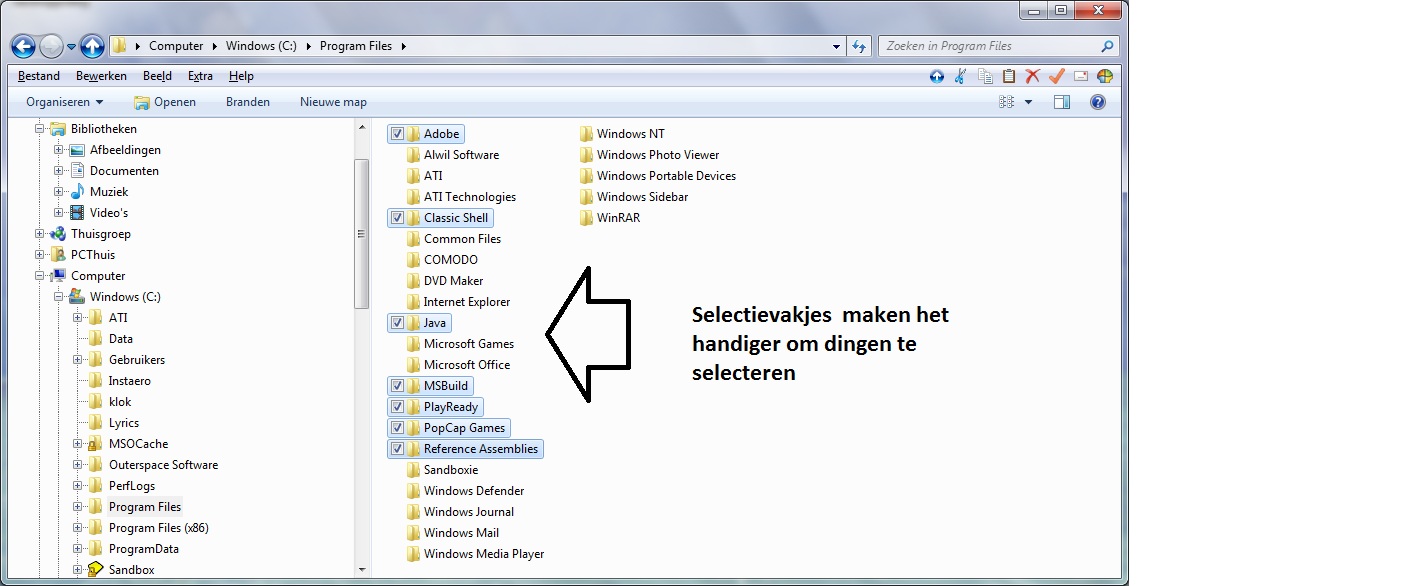1406x586 pixels.
Task: Uncheck the Classic Shell folder checkbox
Action: tap(397, 218)
